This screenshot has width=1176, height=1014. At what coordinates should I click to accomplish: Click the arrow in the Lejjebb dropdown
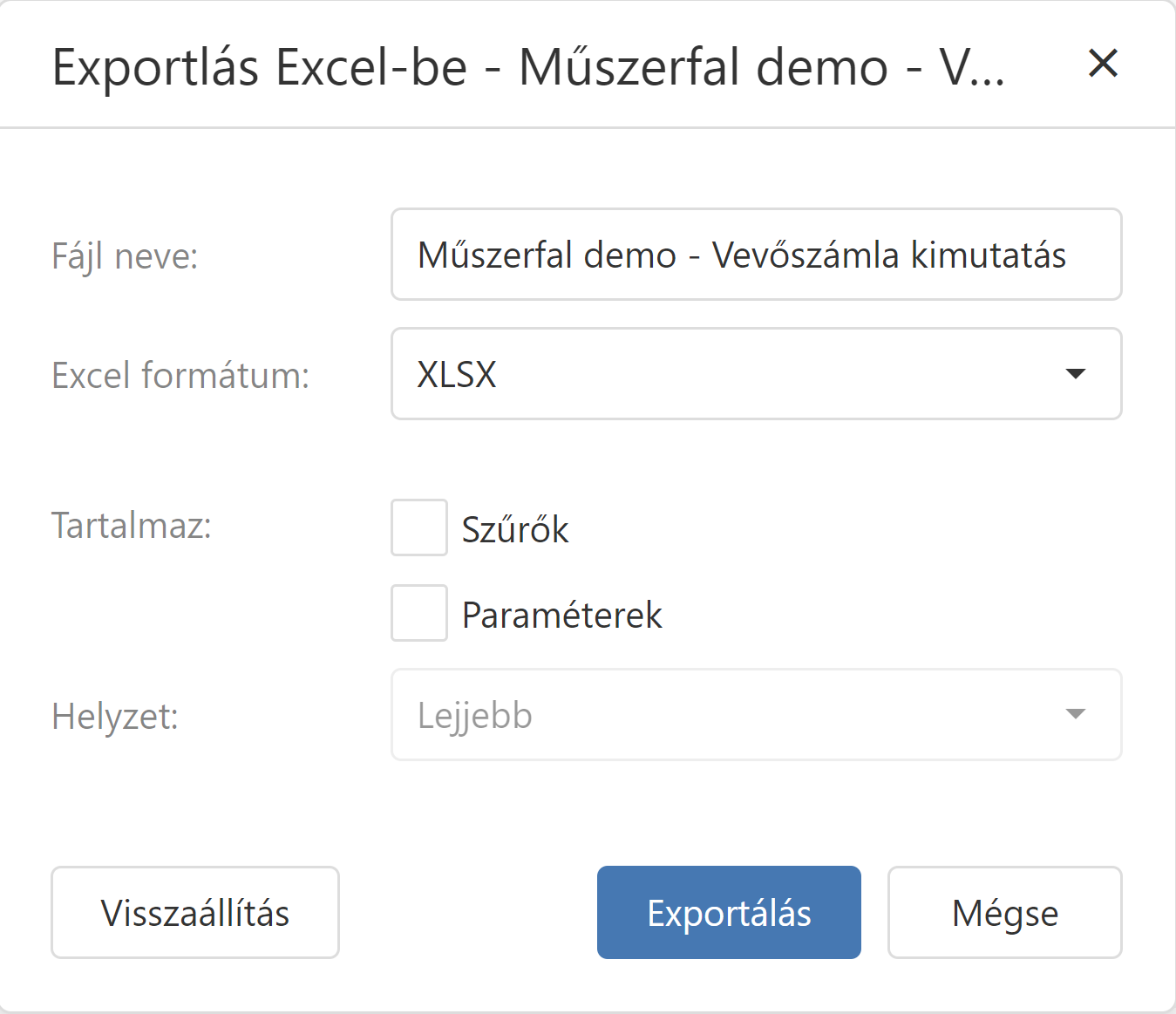[1076, 714]
